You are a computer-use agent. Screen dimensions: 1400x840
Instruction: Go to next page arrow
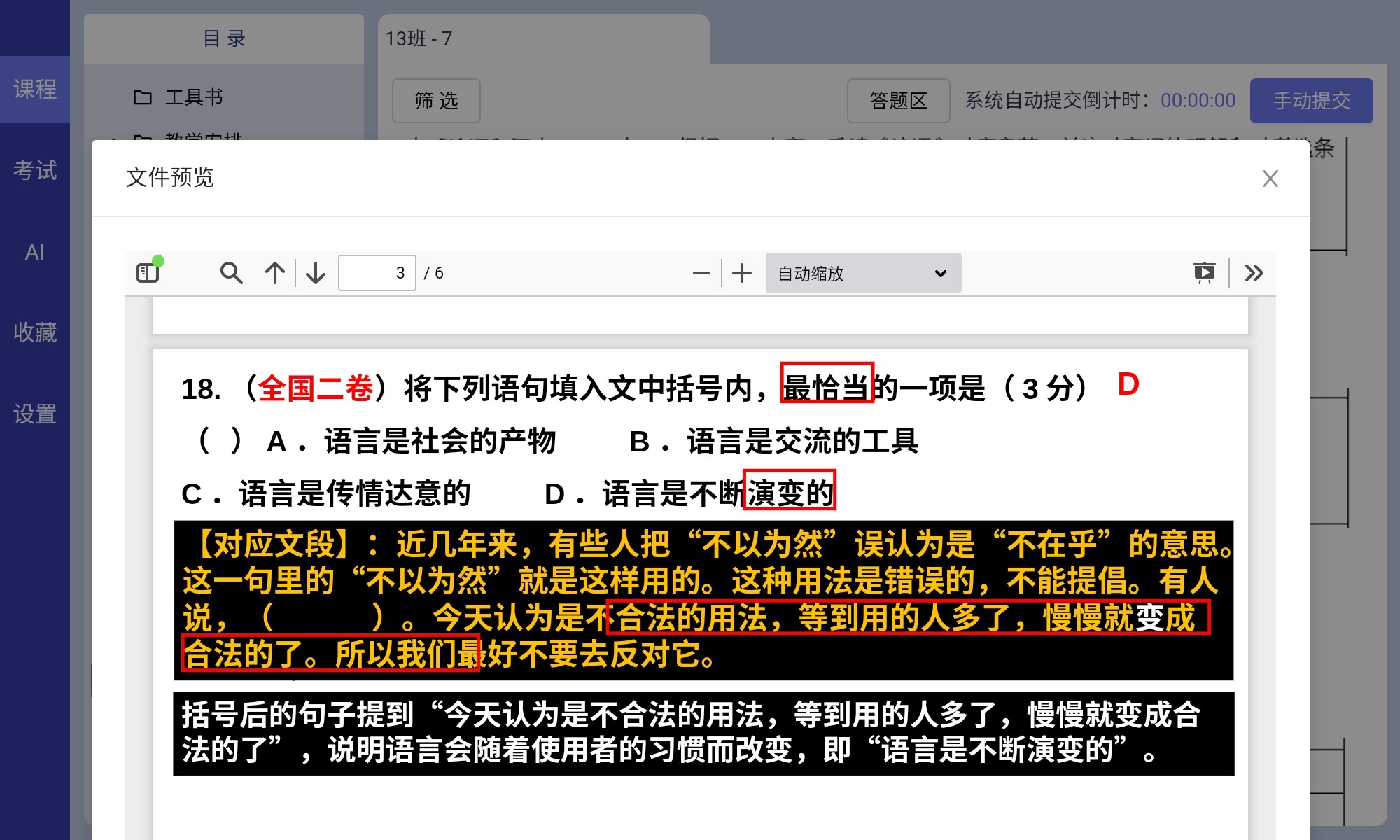pos(316,273)
